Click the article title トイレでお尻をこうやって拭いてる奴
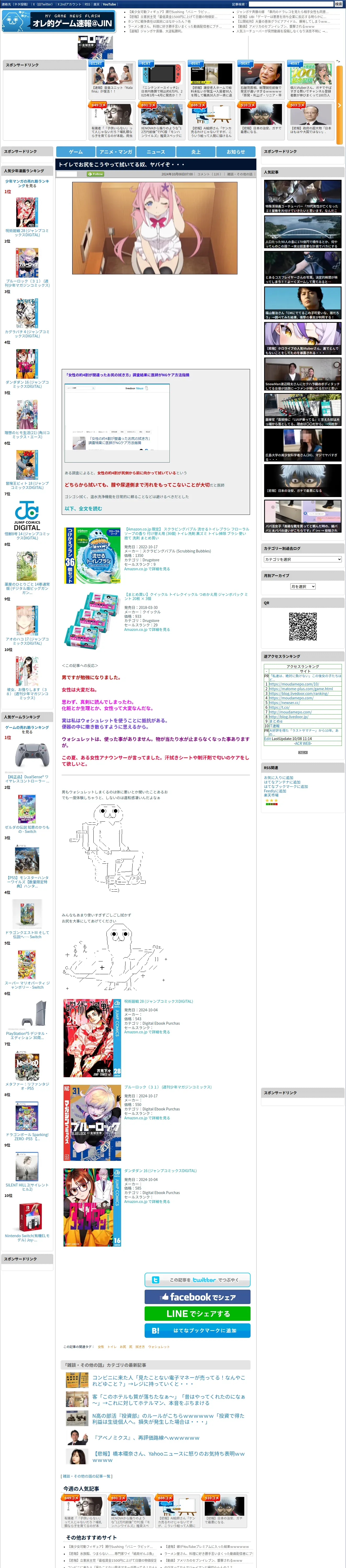This screenshot has width=346, height=1568. click(121, 164)
